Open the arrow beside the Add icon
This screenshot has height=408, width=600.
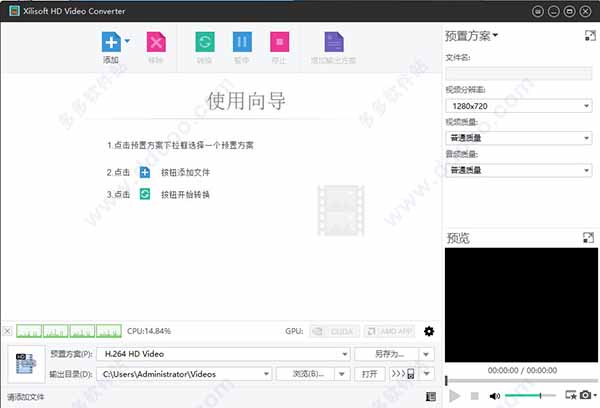click(x=127, y=41)
